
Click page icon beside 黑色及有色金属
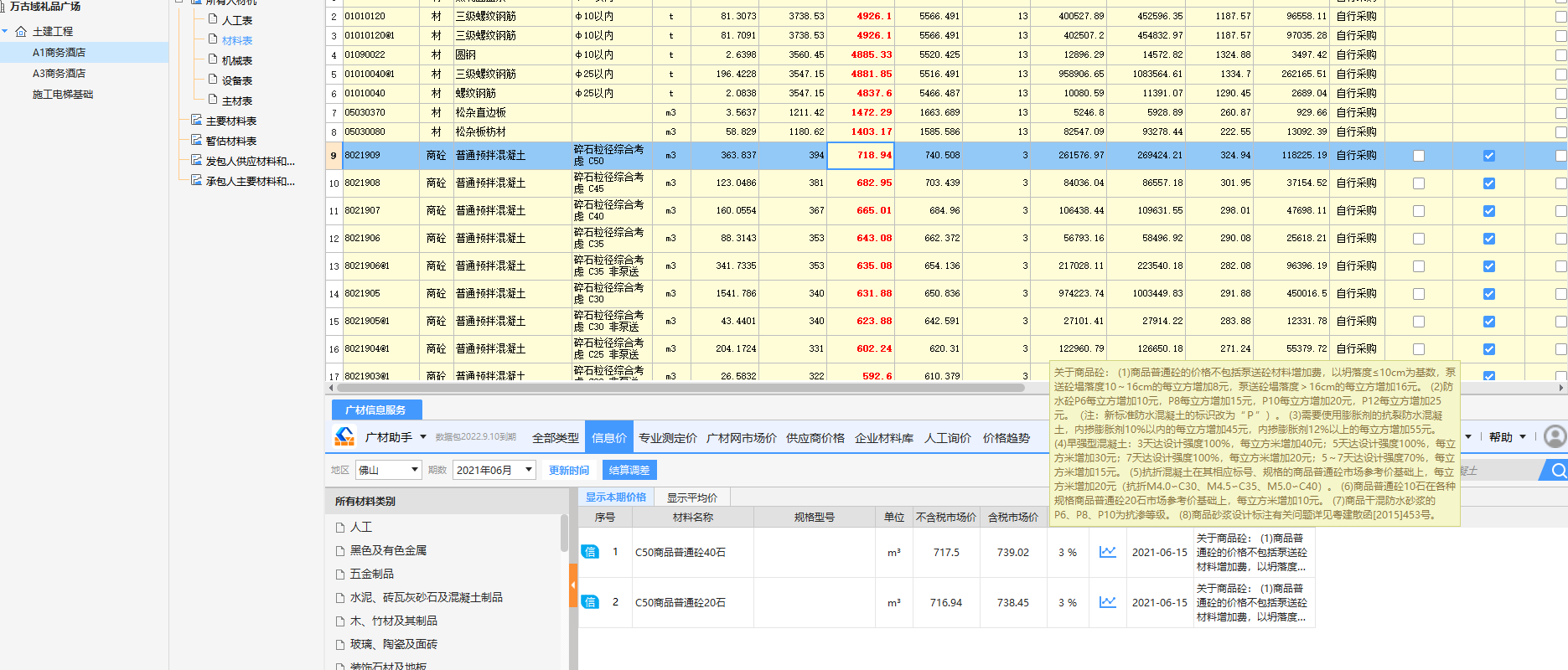(339, 551)
